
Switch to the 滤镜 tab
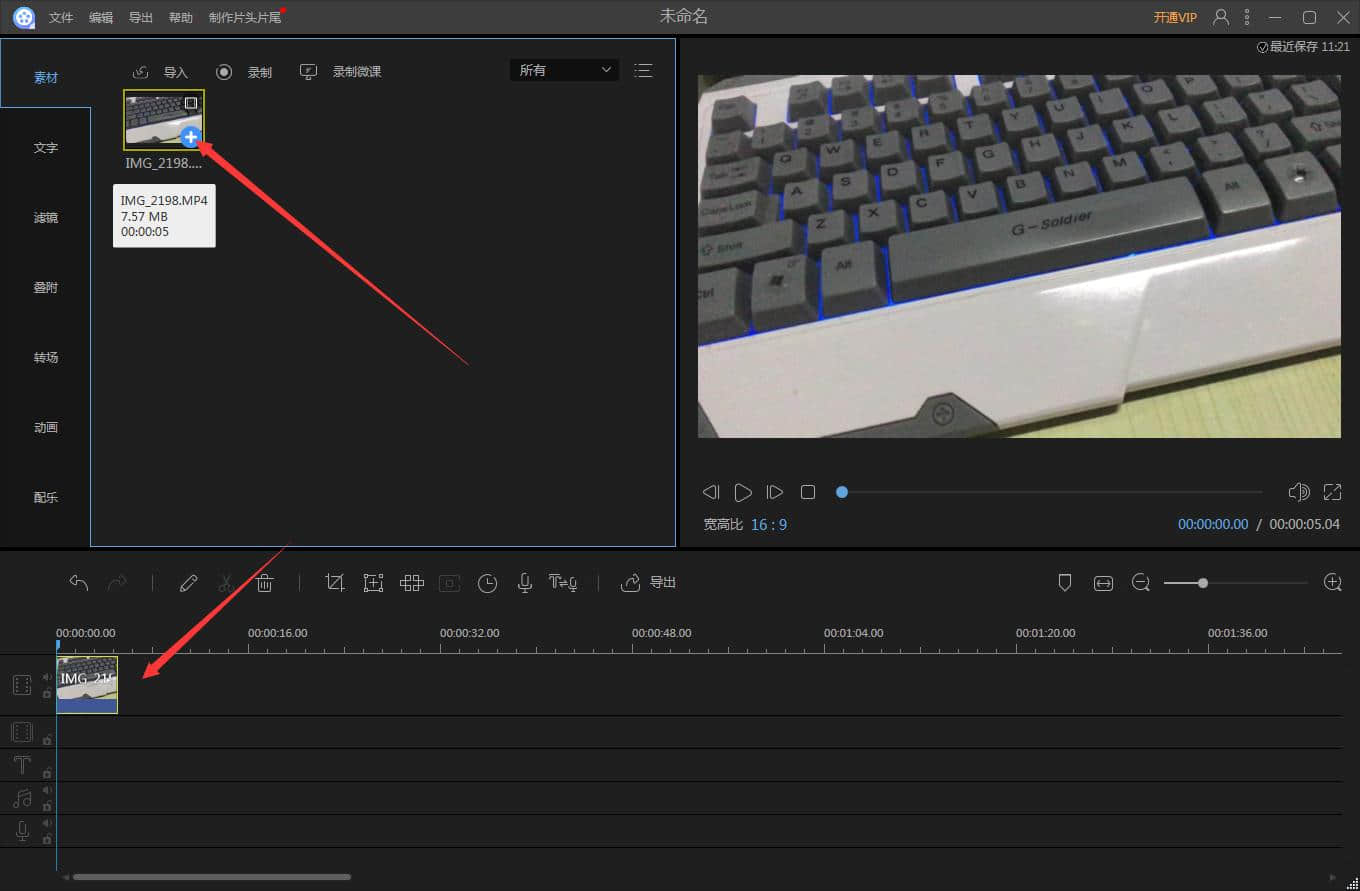click(46, 217)
